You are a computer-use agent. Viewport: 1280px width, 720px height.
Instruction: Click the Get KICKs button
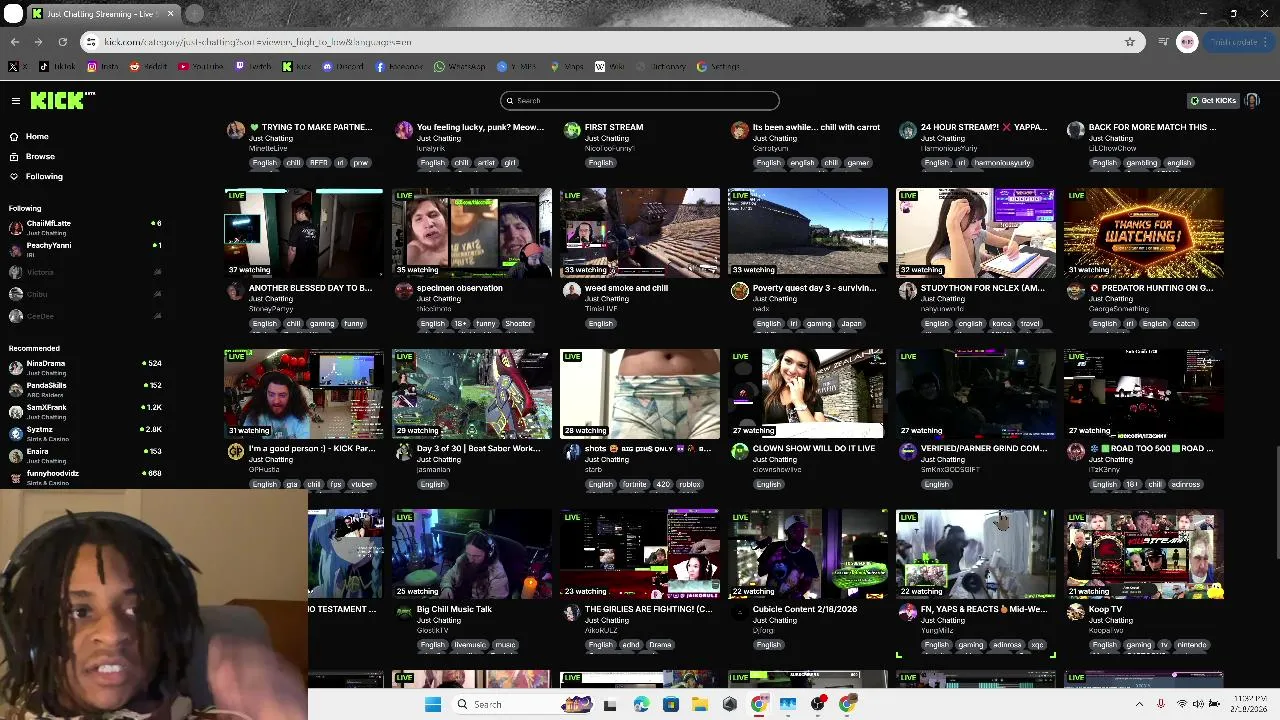(x=1213, y=100)
